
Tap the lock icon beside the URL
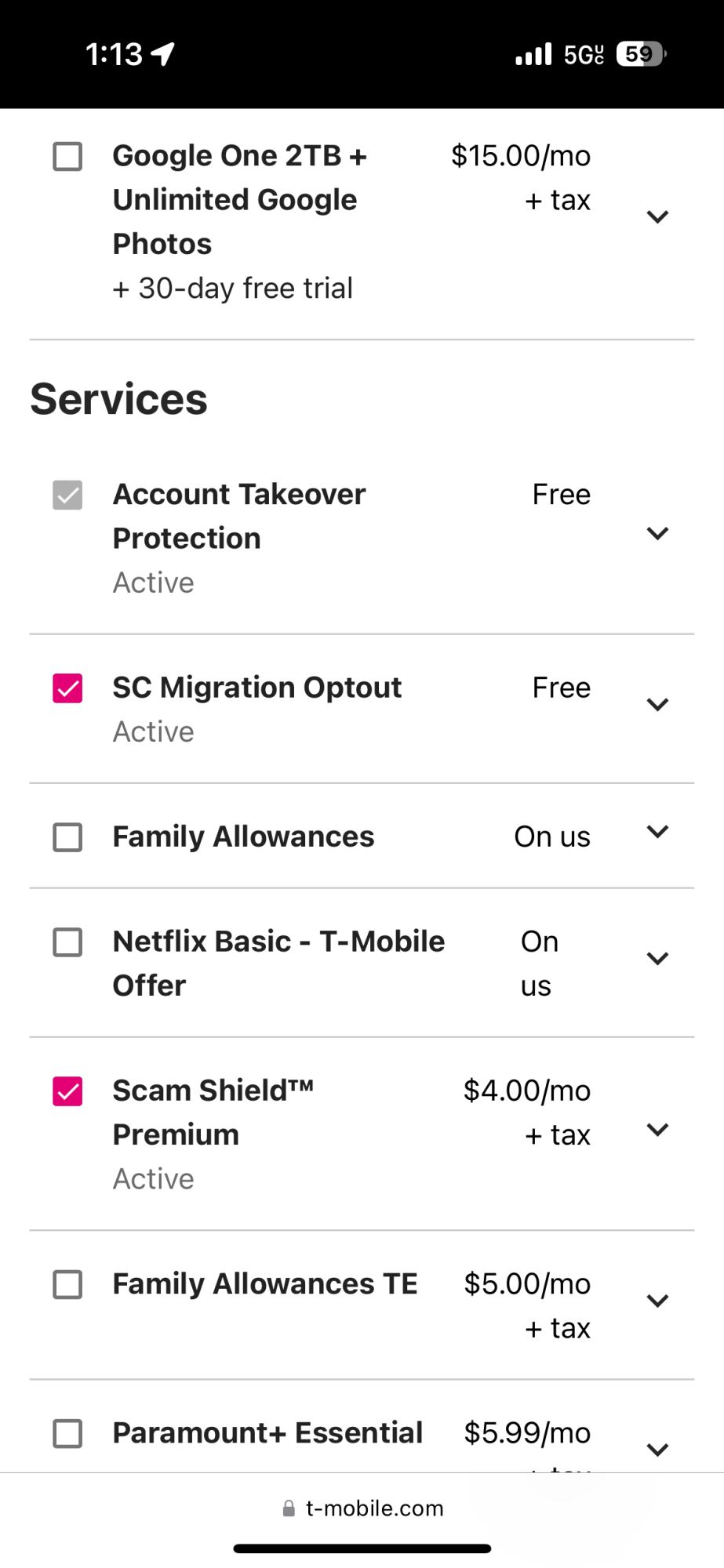[289, 1508]
